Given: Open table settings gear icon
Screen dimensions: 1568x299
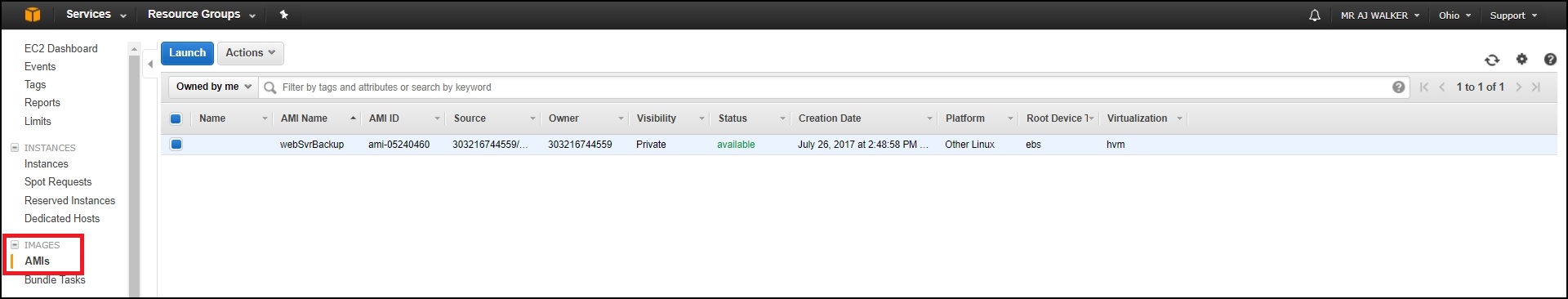Looking at the screenshot, I should [x=1521, y=59].
